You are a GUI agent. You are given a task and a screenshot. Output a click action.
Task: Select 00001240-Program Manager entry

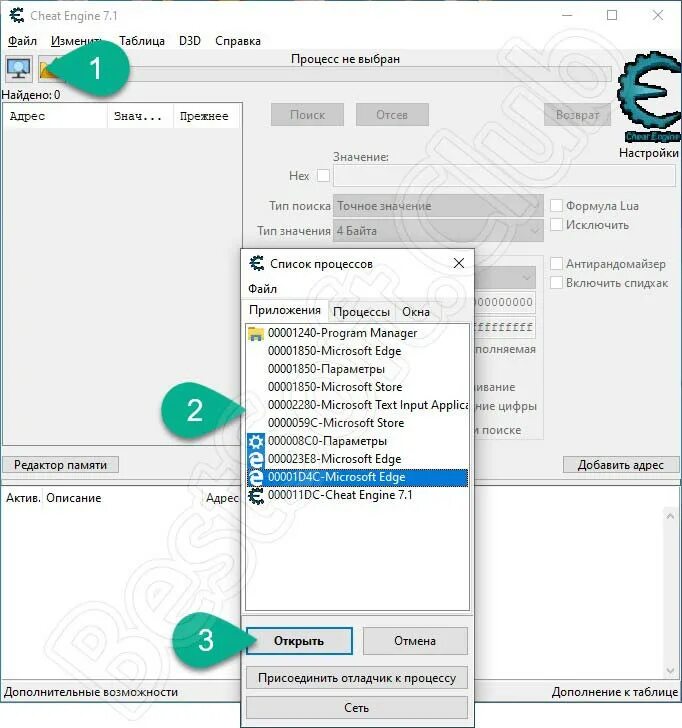click(357, 333)
